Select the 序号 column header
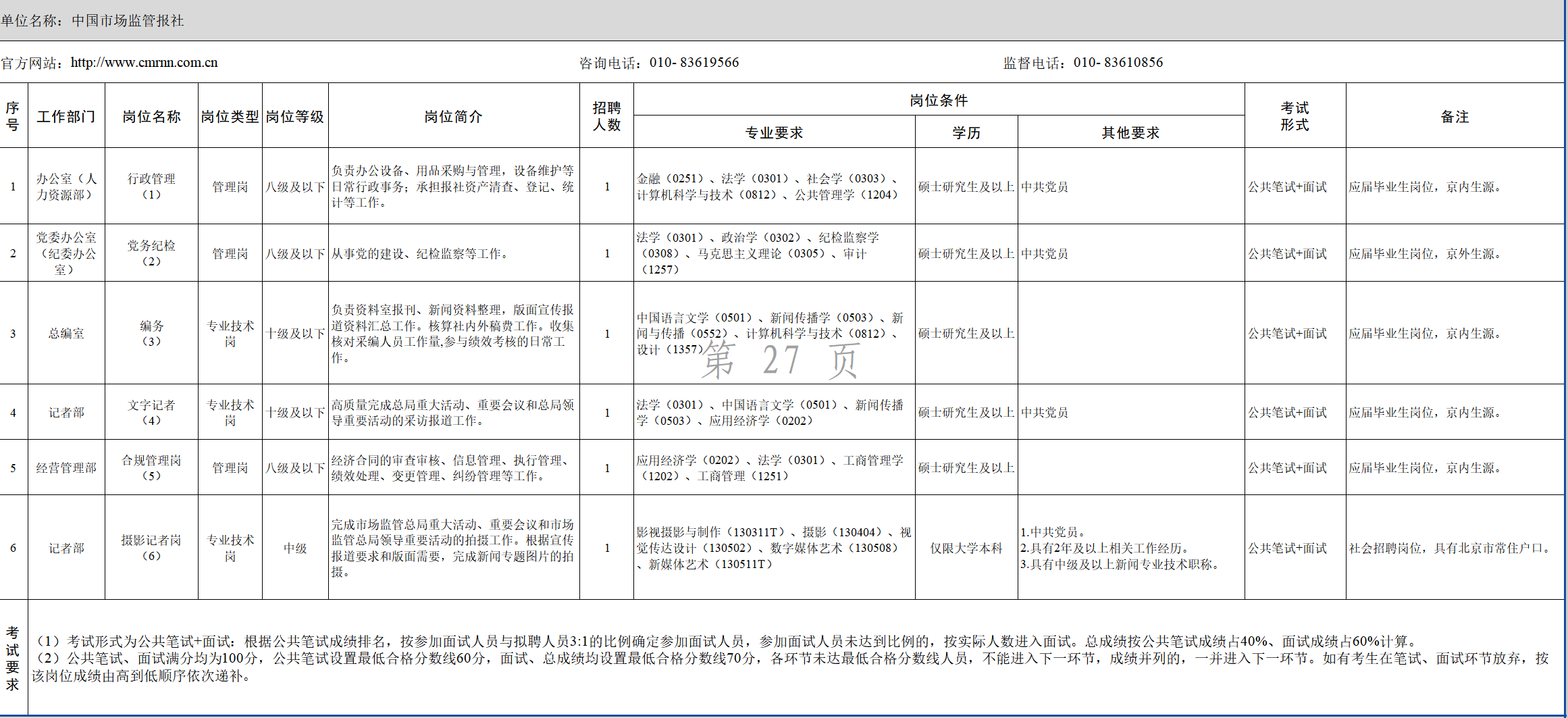The image size is (1568, 718). (13, 116)
